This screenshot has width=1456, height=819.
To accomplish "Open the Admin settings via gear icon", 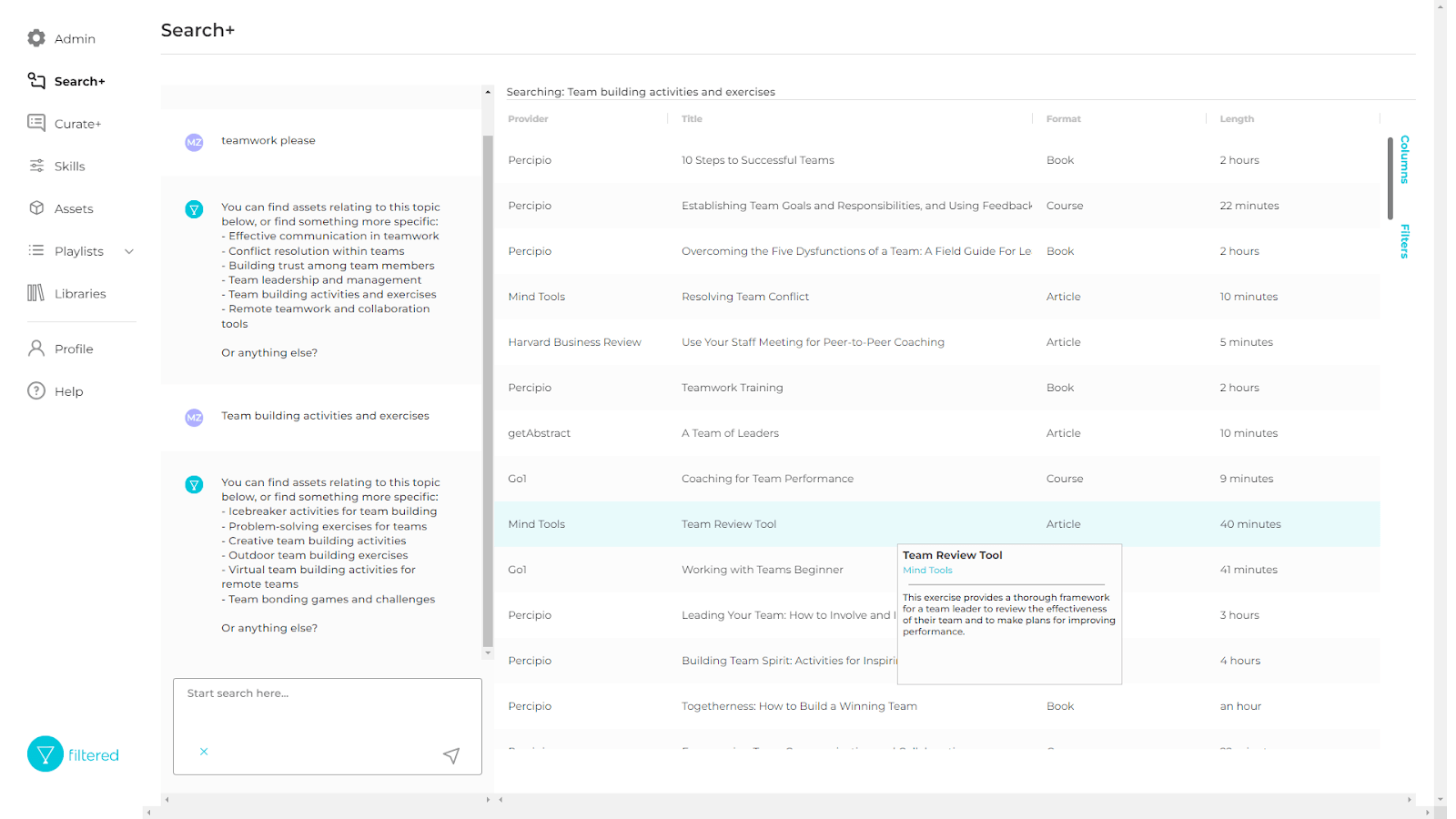I will pos(35,38).
